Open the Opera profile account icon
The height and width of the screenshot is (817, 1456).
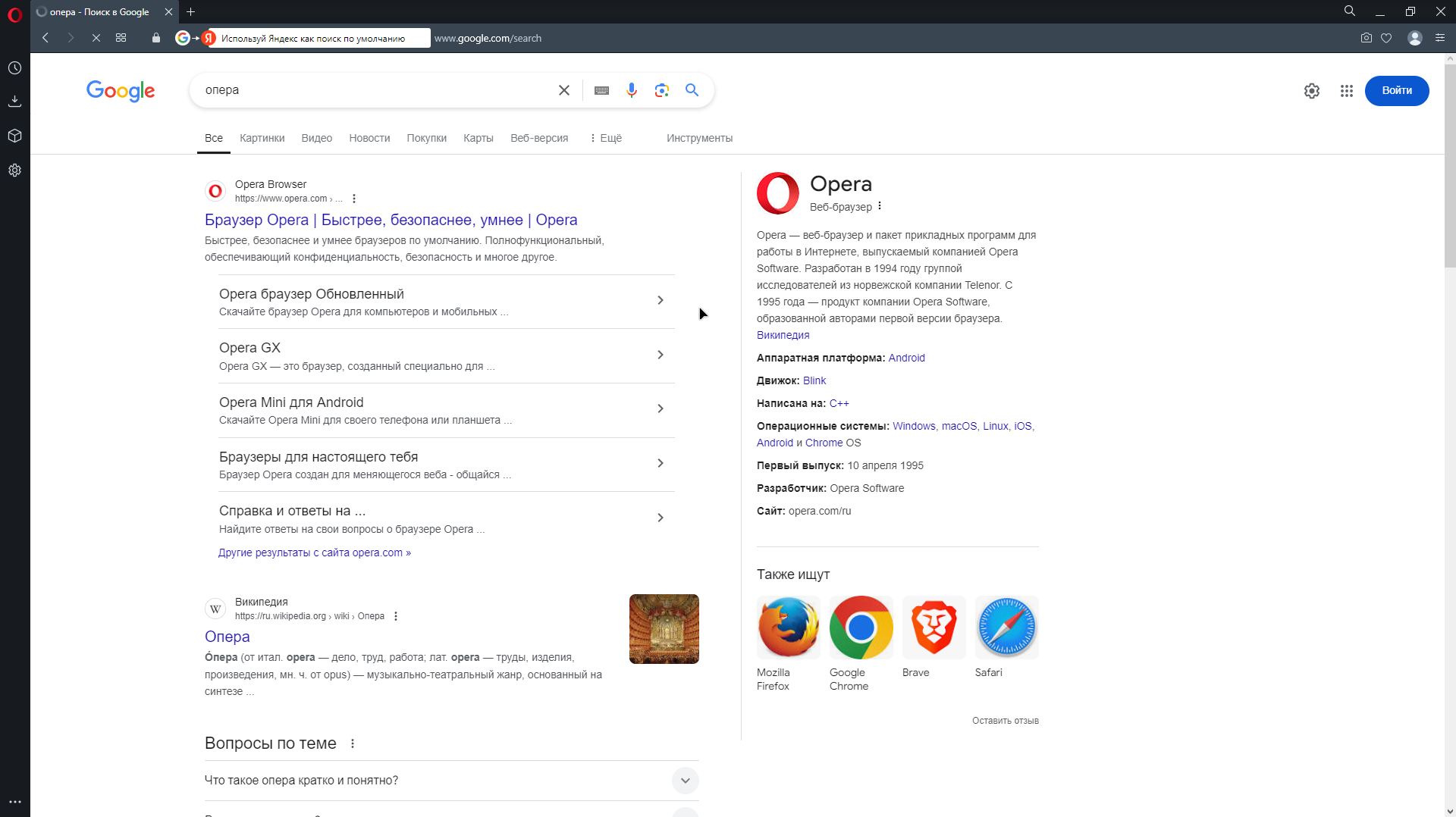[1415, 38]
